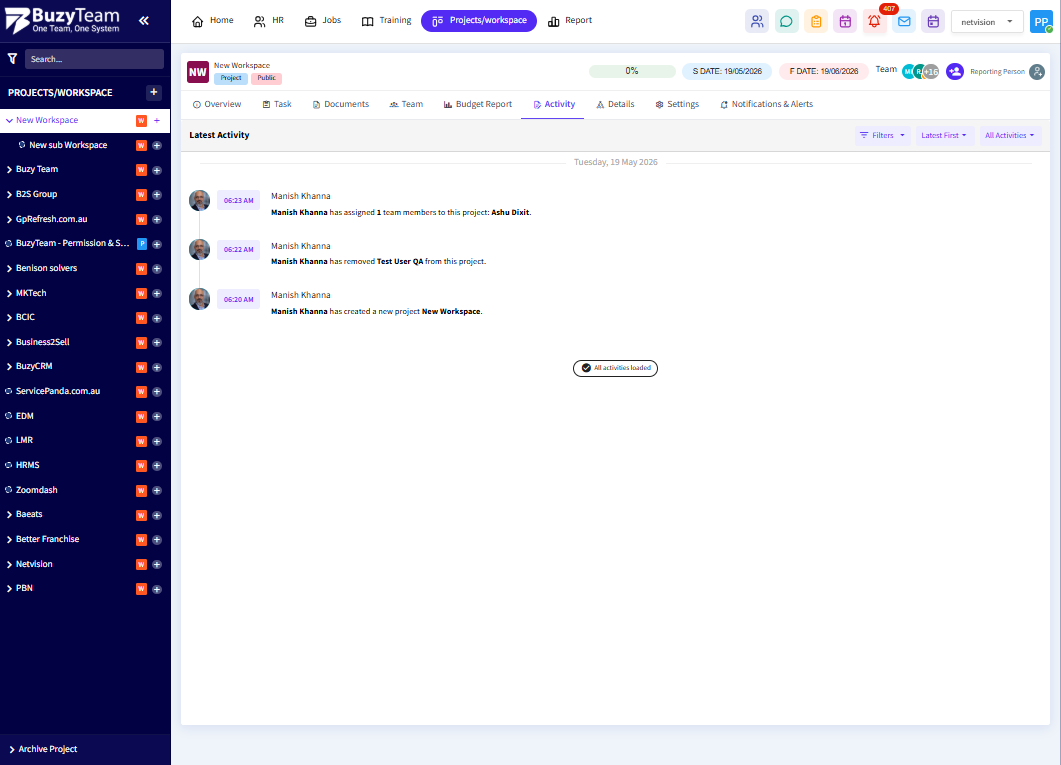Screen dimensions: 1061x765
Task: Add a new project with the plus button
Action: 154,92
